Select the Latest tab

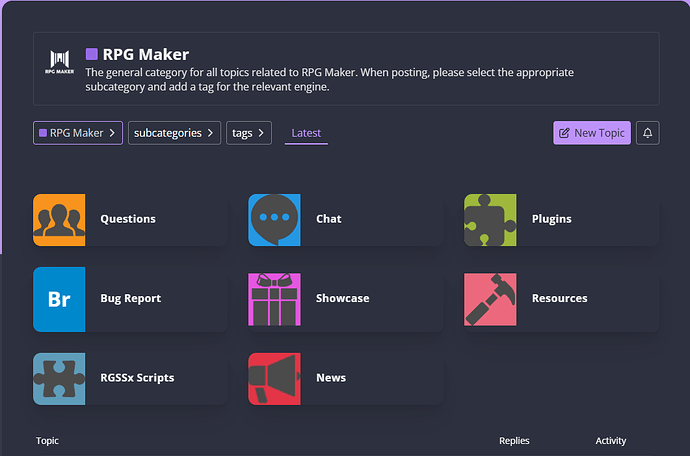click(x=306, y=133)
